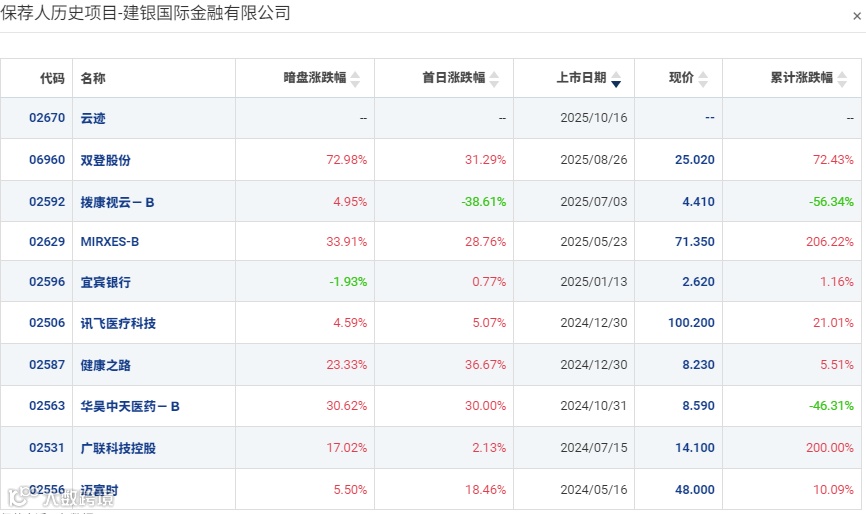Click listing date 2025/01/13
The width and height of the screenshot is (866, 514).
tap(594, 282)
